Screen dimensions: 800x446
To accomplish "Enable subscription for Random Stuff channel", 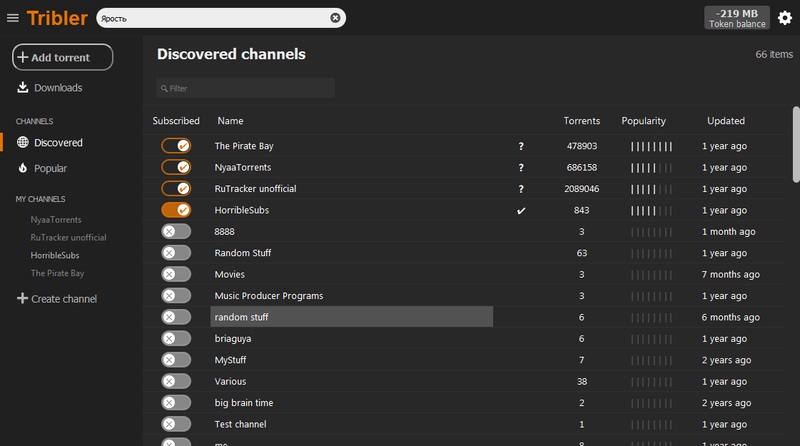I will coord(176,253).
